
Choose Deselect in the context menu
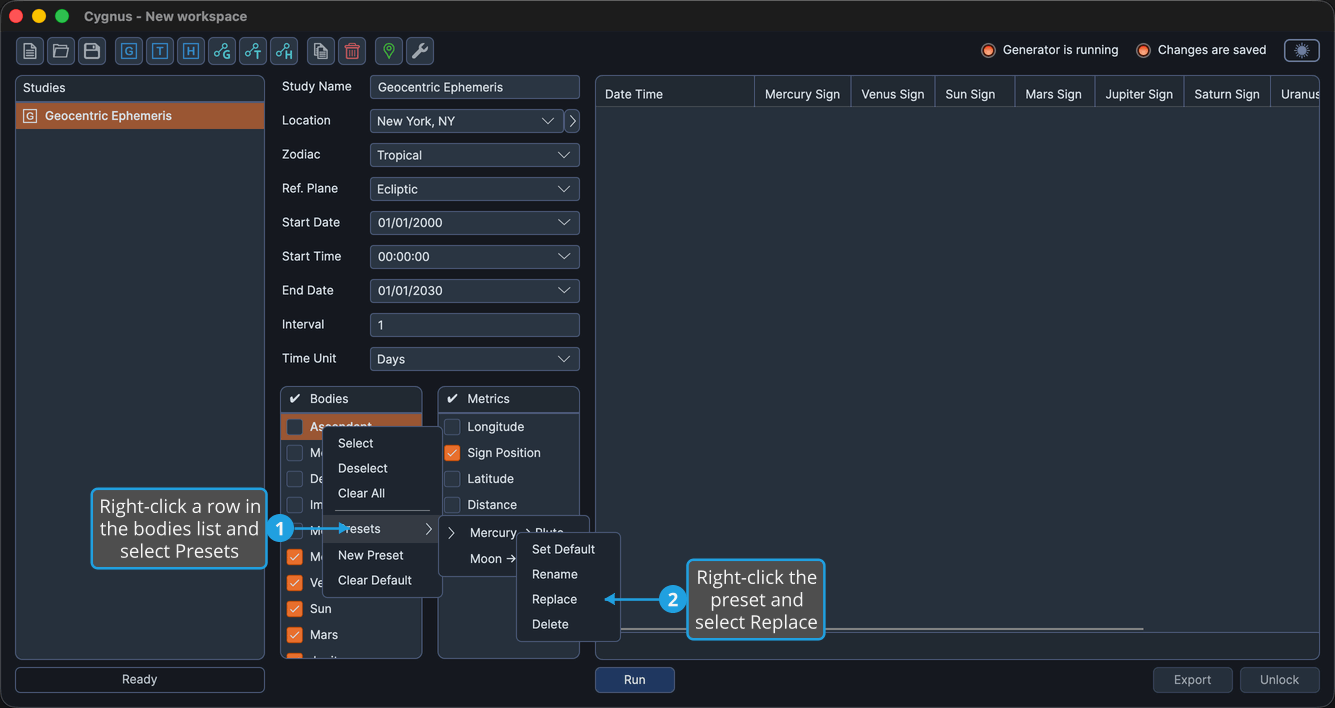click(x=382, y=469)
